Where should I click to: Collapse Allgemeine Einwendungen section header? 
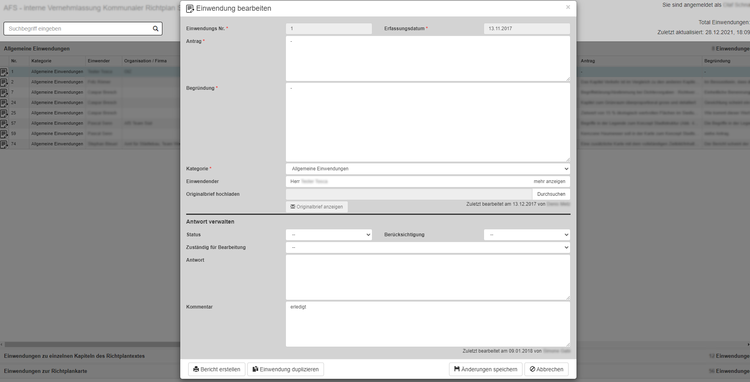[x=37, y=49]
